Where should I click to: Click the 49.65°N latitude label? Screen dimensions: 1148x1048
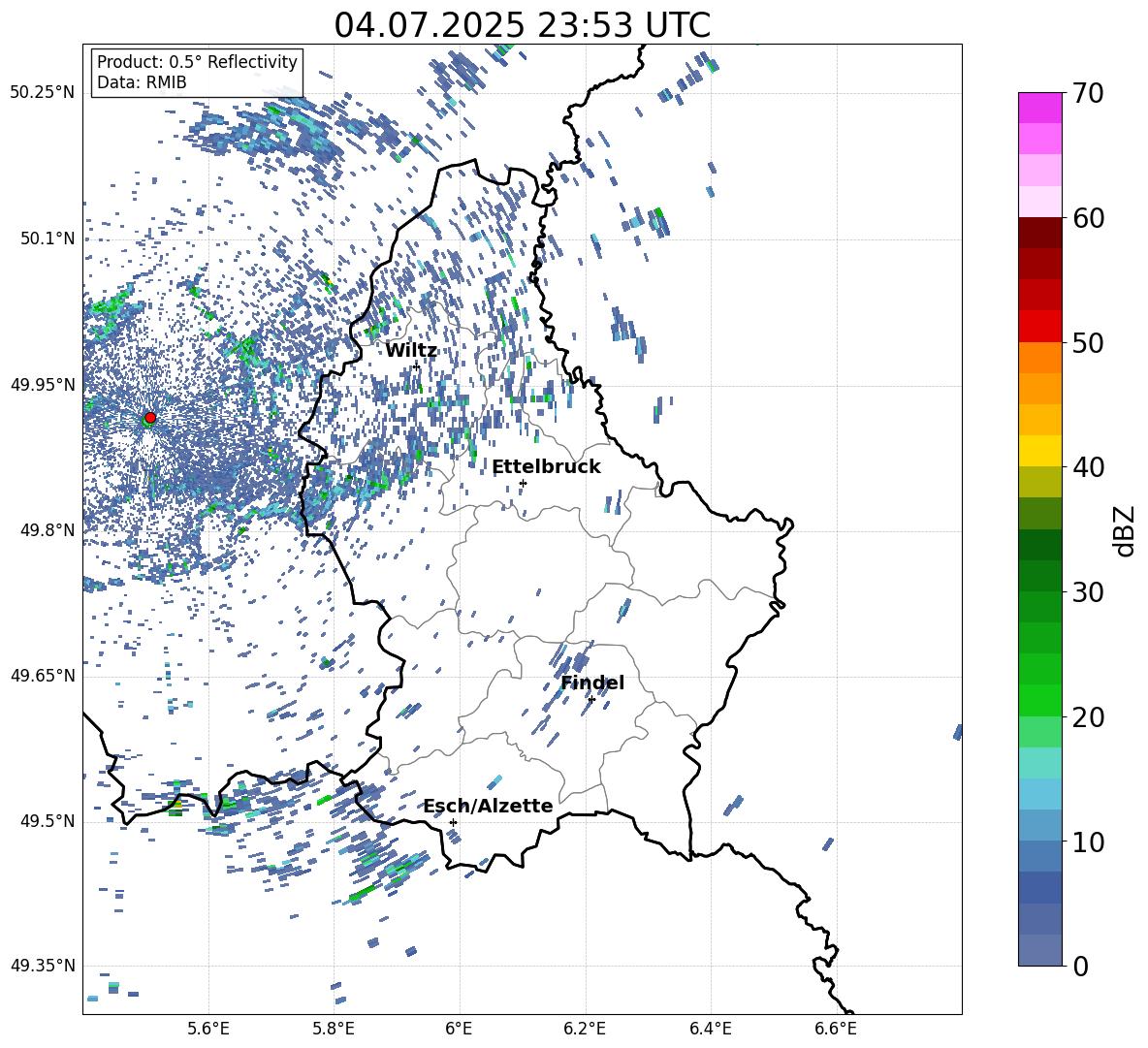[43, 676]
